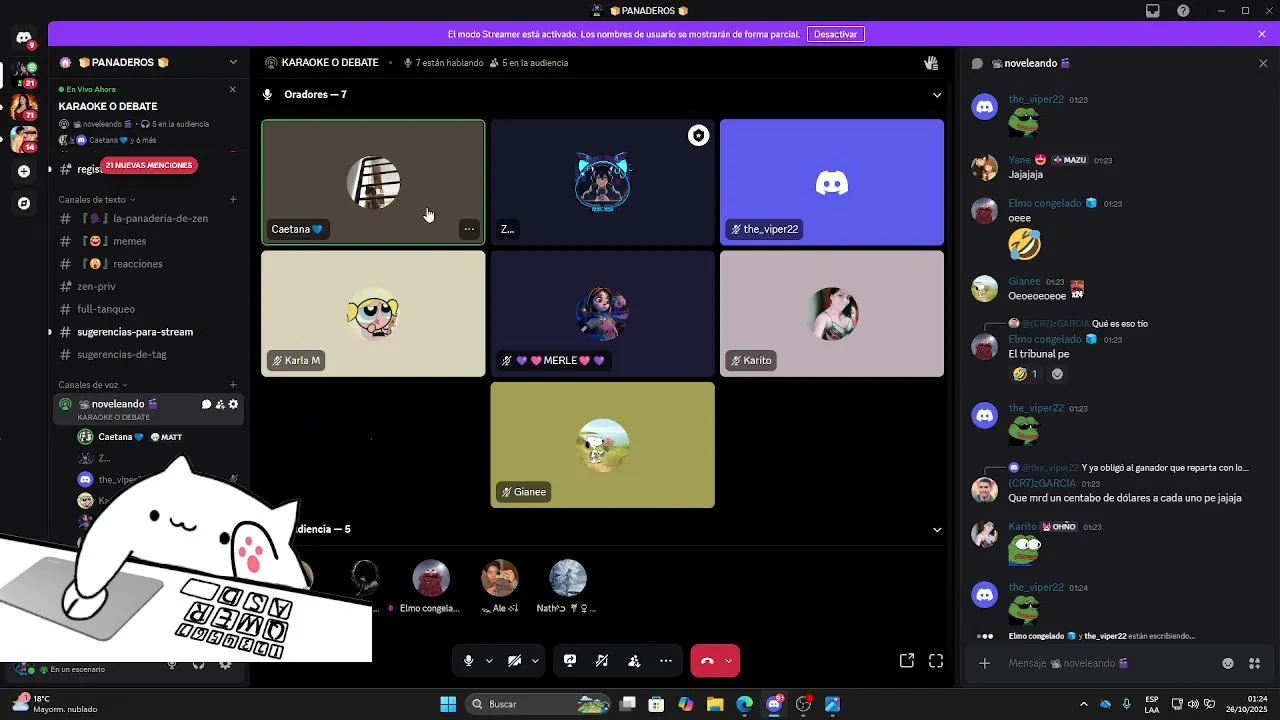Image resolution: width=1280 pixels, height=720 pixels.
Task: Enter full screen mode
Action: pos(936,661)
